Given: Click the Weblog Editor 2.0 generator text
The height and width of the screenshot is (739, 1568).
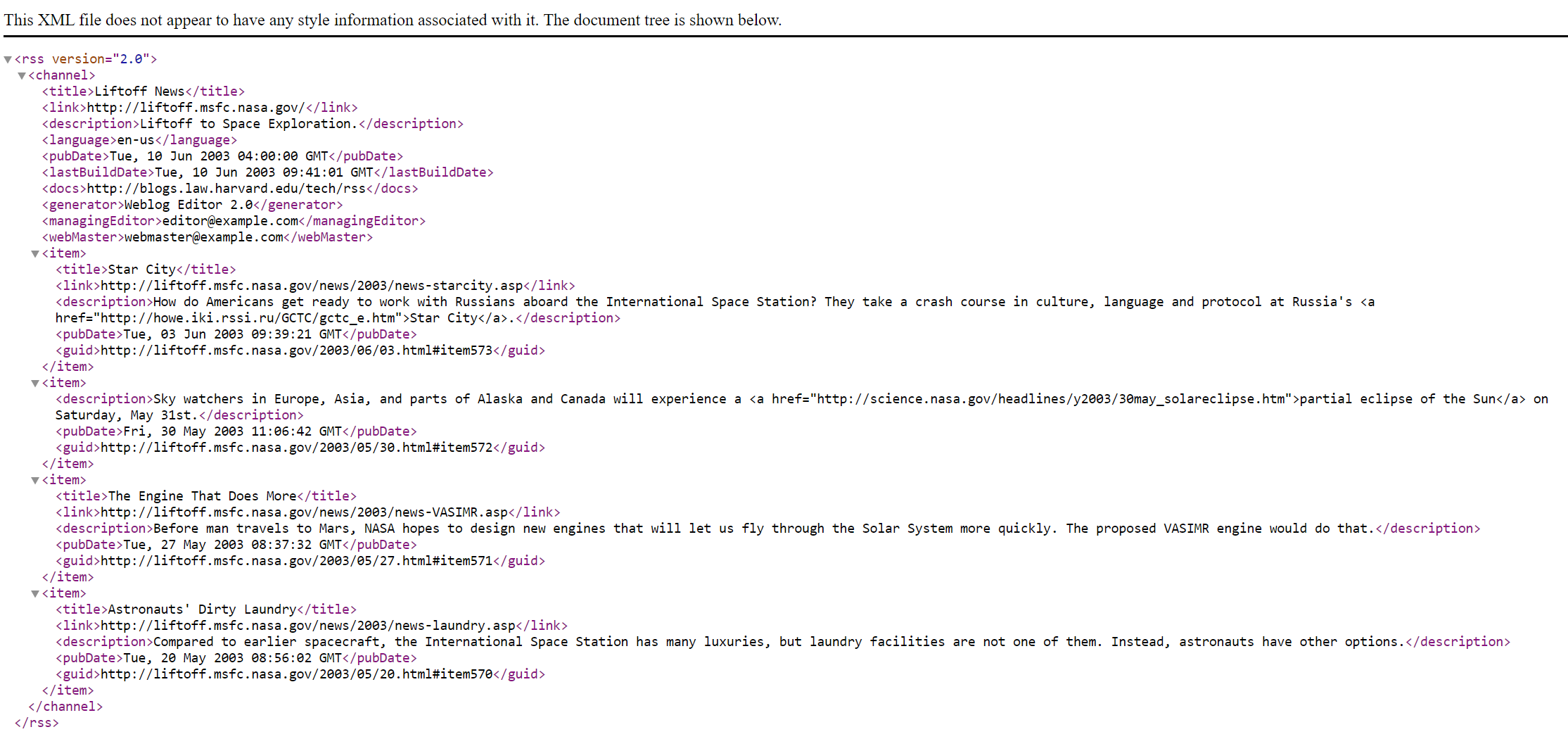Looking at the screenshot, I should pyautogui.click(x=188, y=205).
